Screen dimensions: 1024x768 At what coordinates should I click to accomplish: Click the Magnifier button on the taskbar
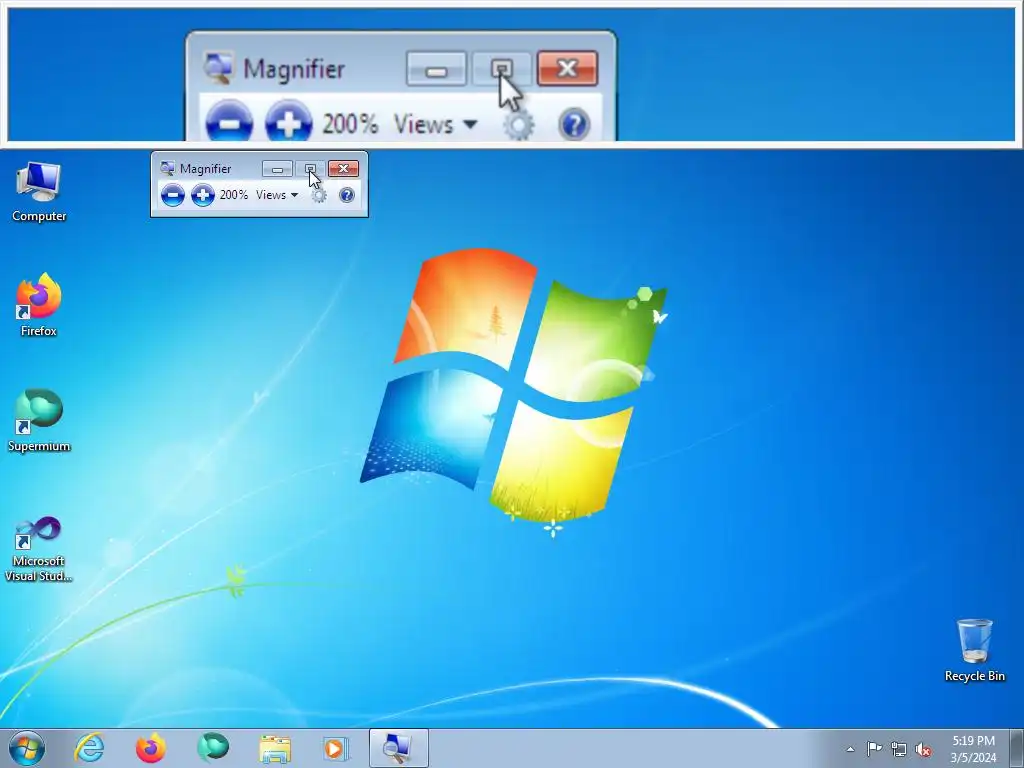(x=398, y=748)
